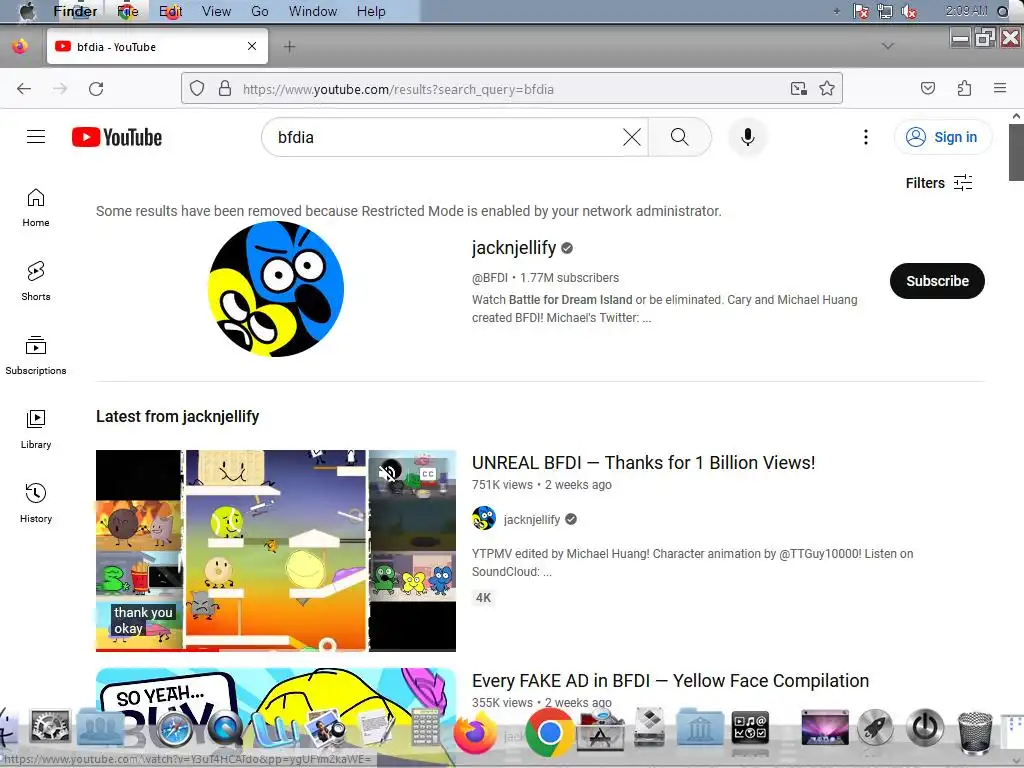1024x768 pixels.
Task: Open YouTube settings three-dot menu
Action: (865, 137)
